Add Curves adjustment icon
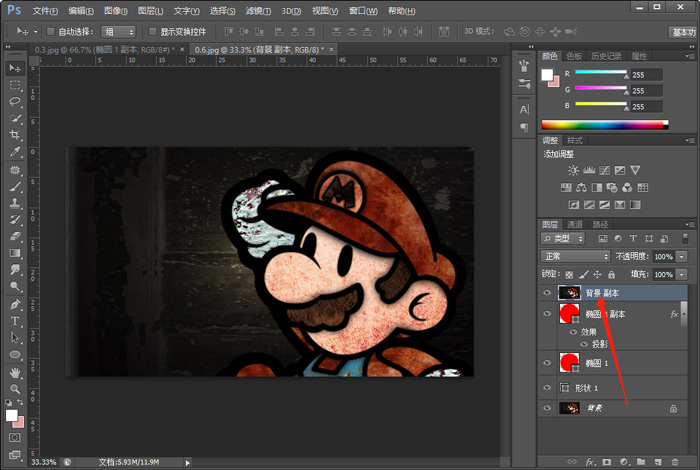Image resolution: width=700 pixels, height=470 pixels. [x=604, y=170]
